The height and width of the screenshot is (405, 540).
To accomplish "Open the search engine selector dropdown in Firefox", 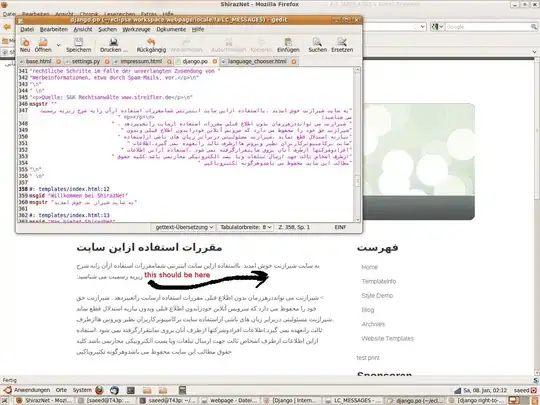I will [437, 27].
